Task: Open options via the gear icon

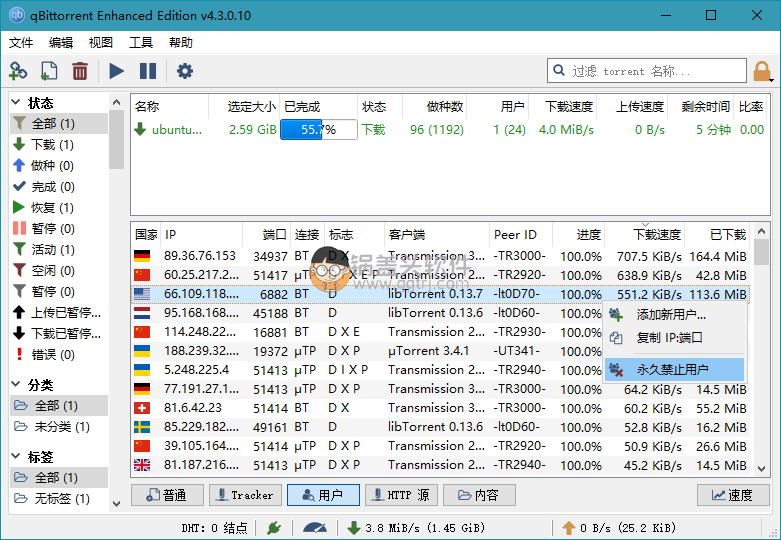Action: (185, 71)
